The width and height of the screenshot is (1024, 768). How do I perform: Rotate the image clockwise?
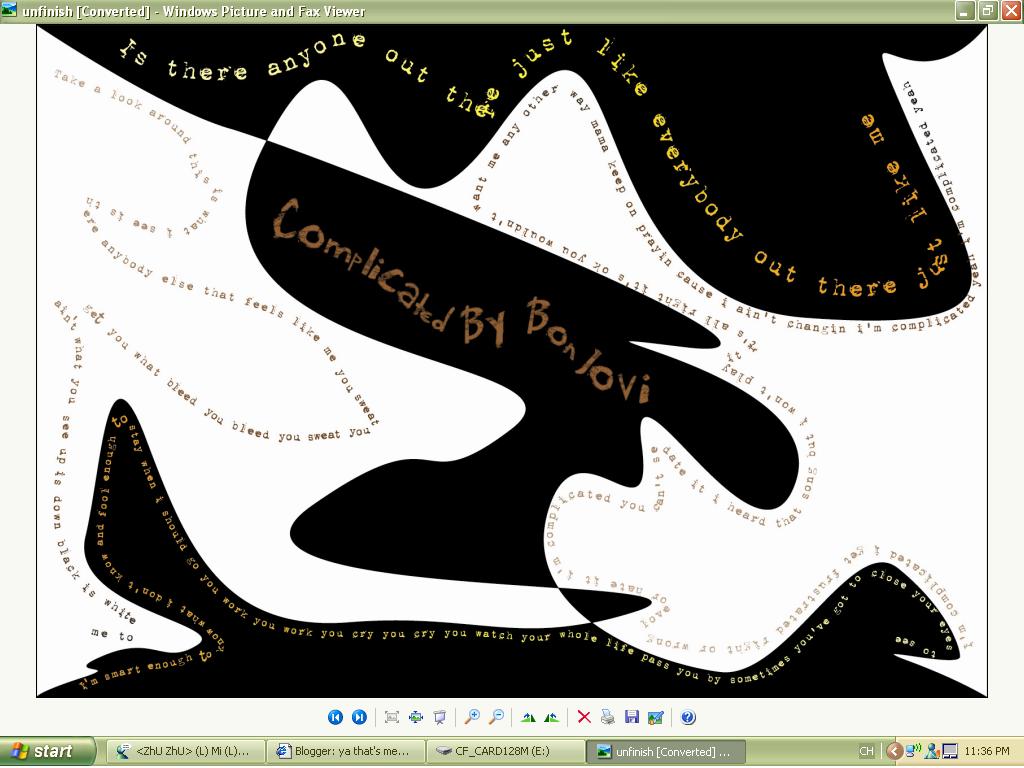(x=528, y=717)
